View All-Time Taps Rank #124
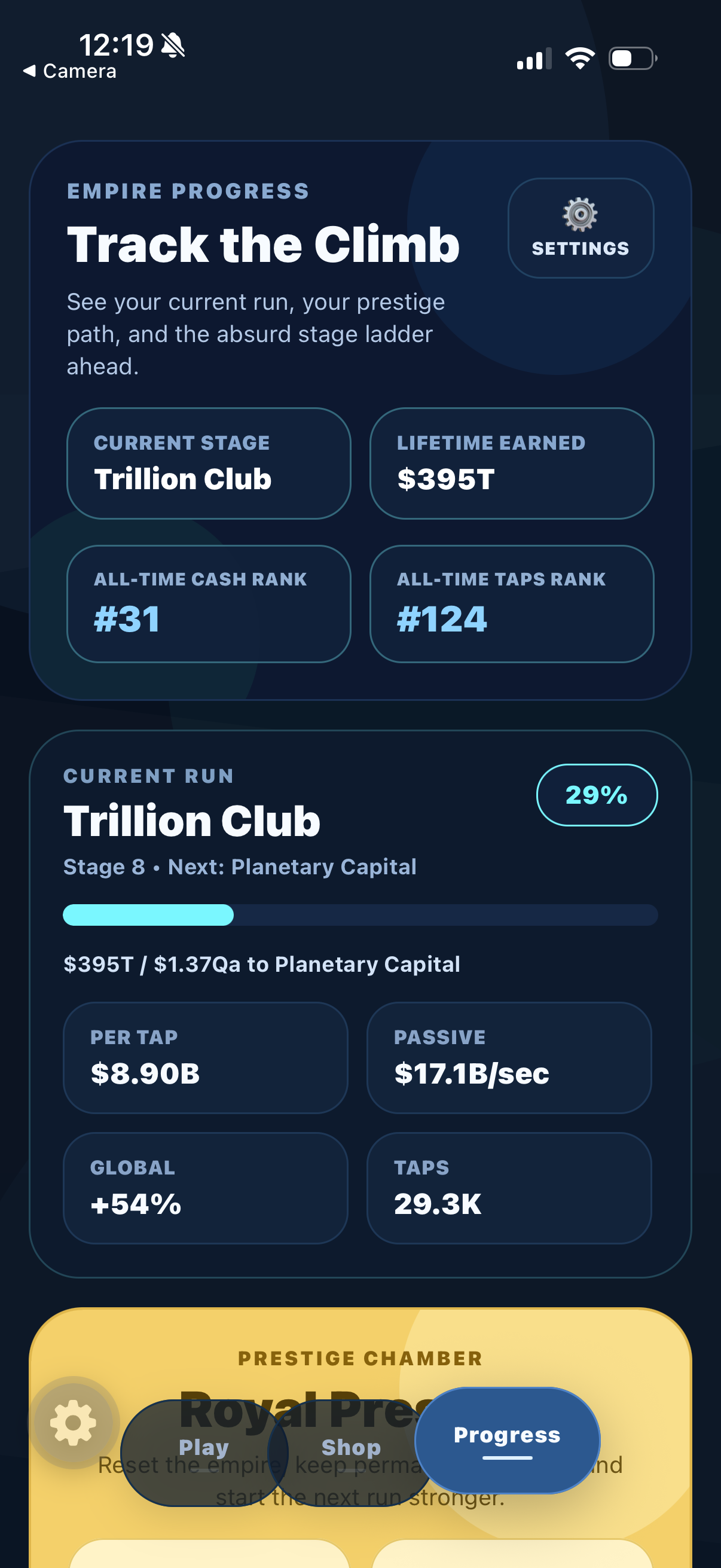This screenshot has height=1568, width=721. point(512,603)
